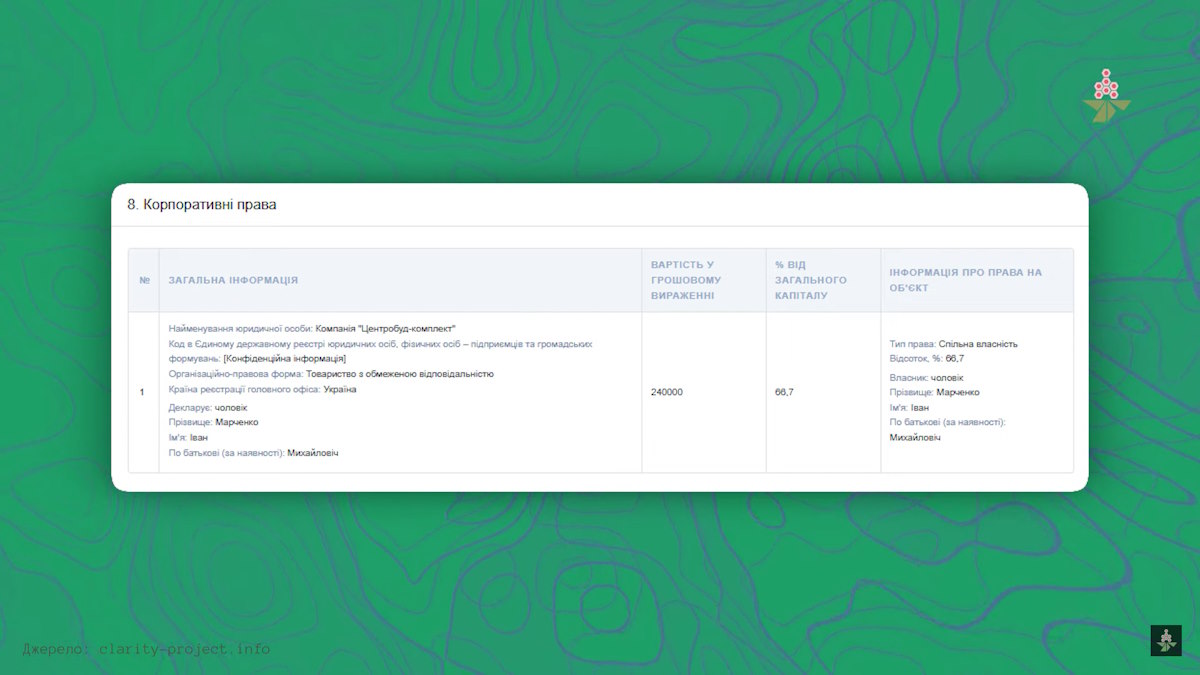Click the 240000 monetary value cell
The height and width of the screenshot is (675, 1200).
tap(667, 392)
